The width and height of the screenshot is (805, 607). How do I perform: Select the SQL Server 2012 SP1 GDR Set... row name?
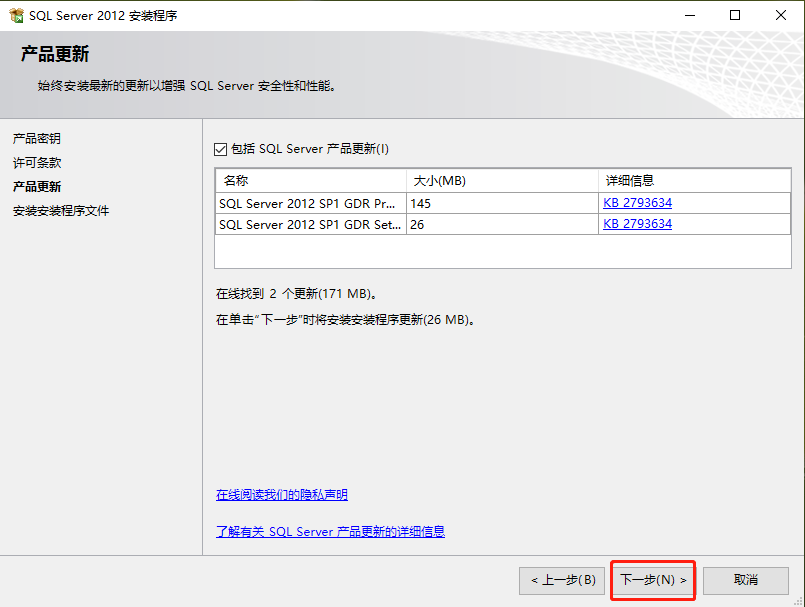310,224
